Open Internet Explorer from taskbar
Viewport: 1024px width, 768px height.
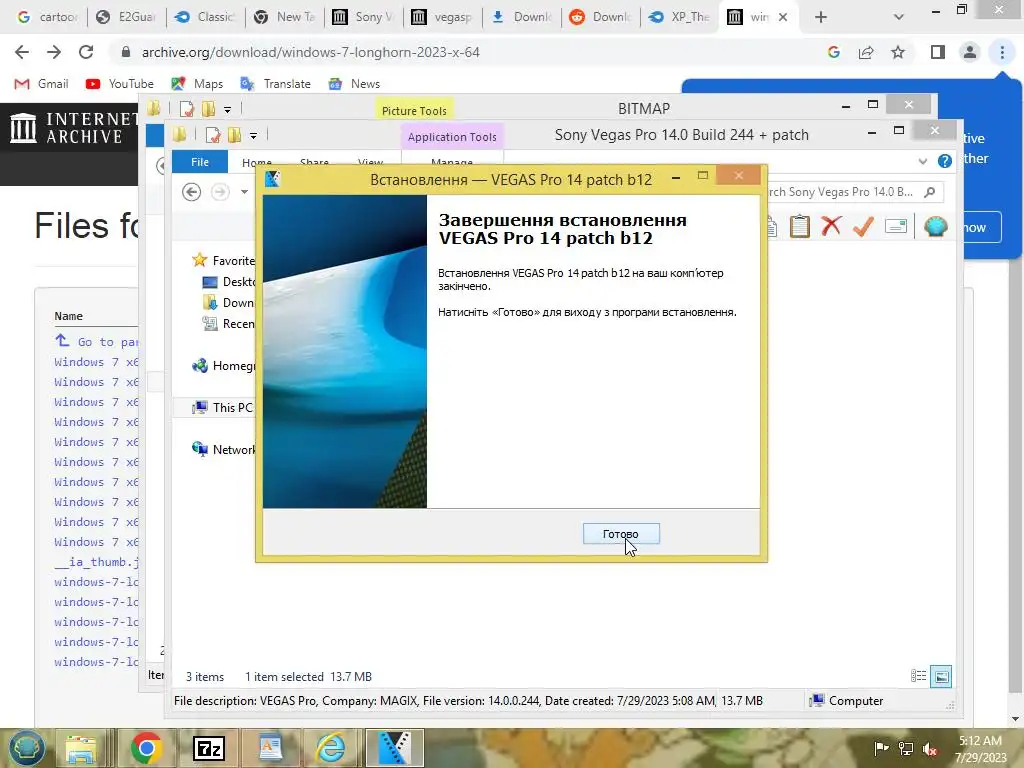point(330,748)
